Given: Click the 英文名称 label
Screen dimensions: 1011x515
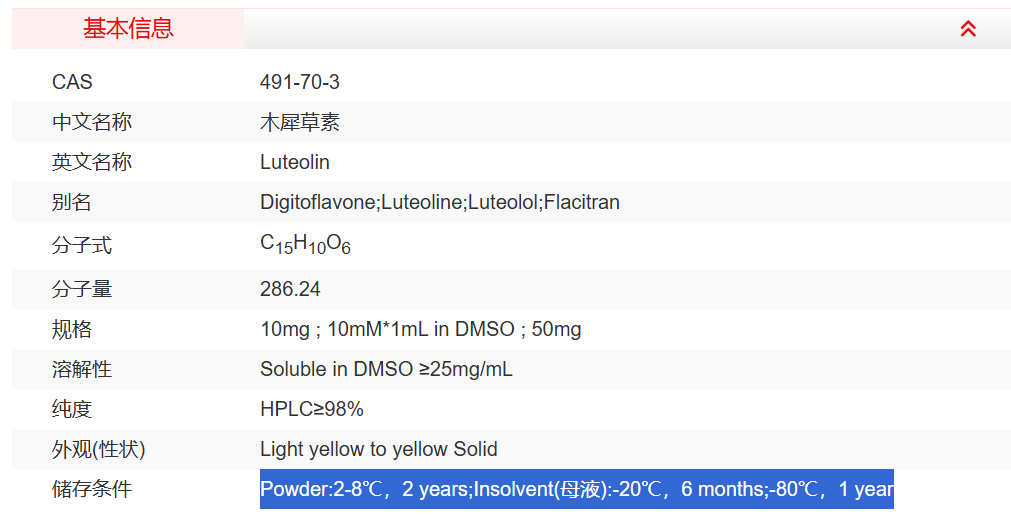Looking at the screenshot, I should tap(92, 162).
